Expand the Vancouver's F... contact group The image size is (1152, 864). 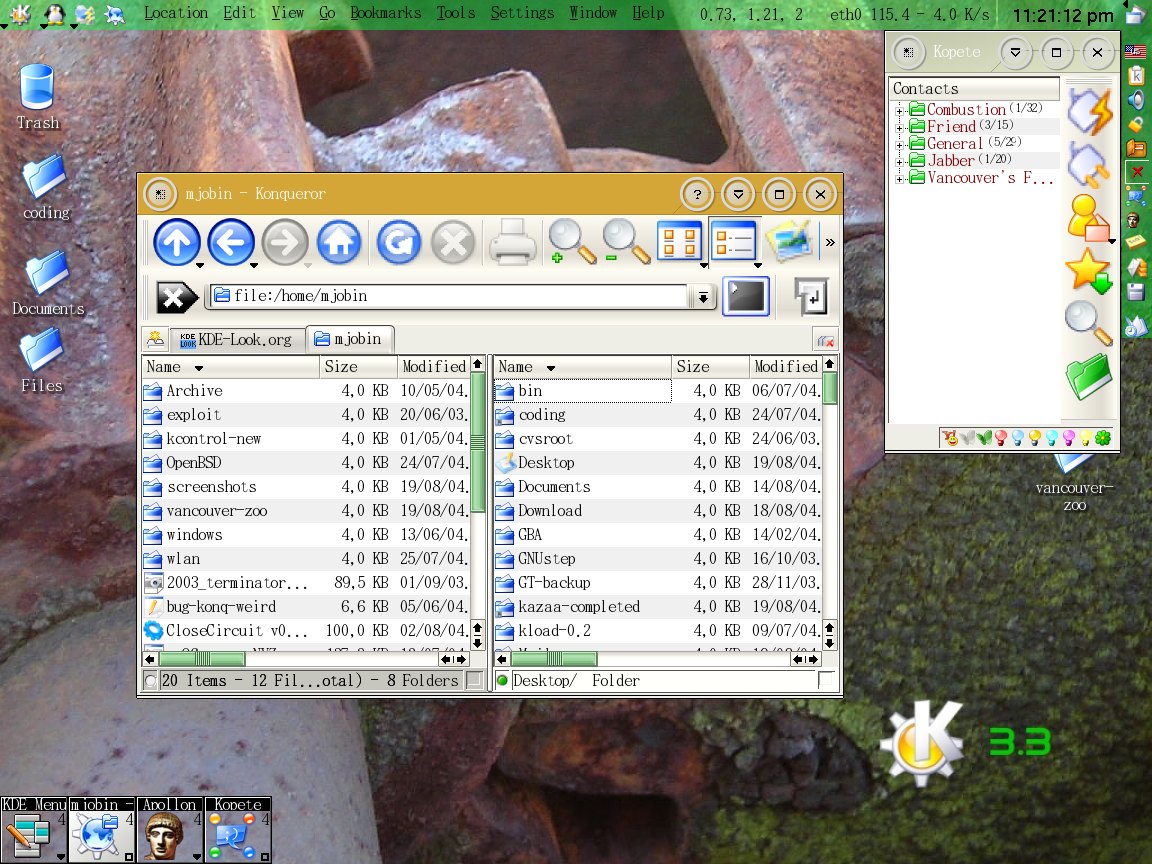(x=899, y=179)
